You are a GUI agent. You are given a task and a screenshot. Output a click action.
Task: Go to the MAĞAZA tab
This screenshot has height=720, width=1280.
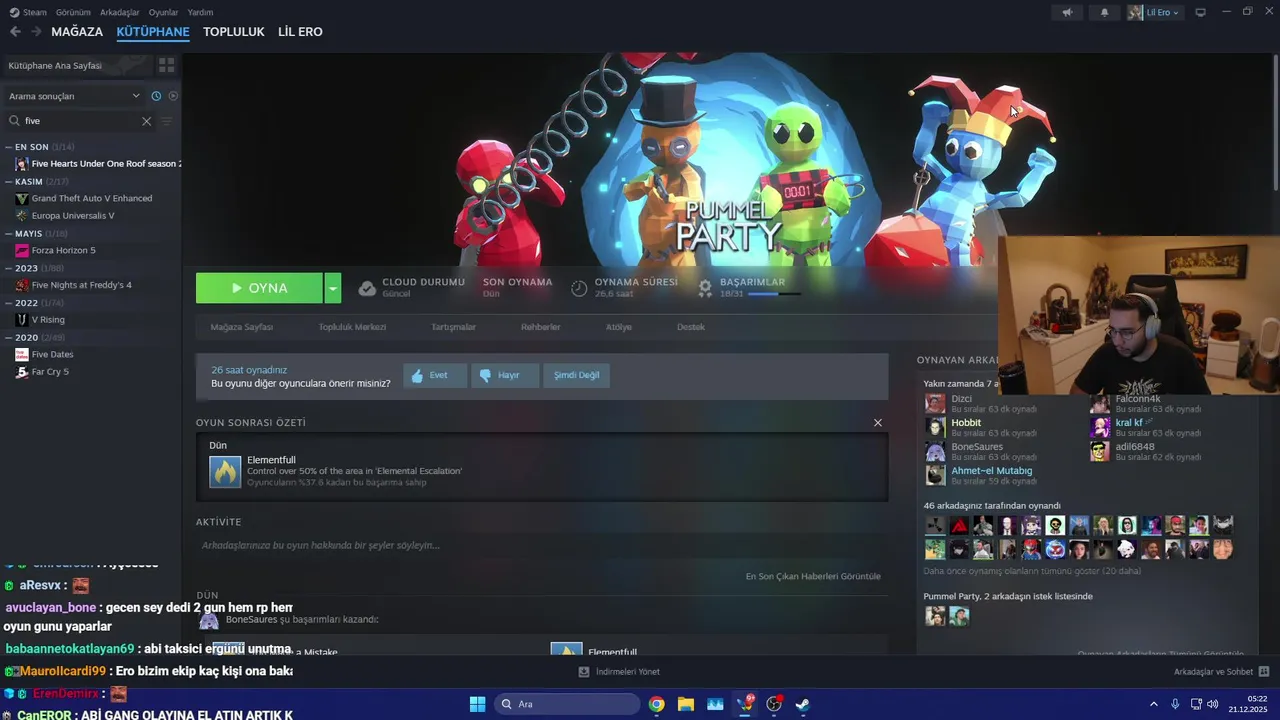[x=77, y=32]
